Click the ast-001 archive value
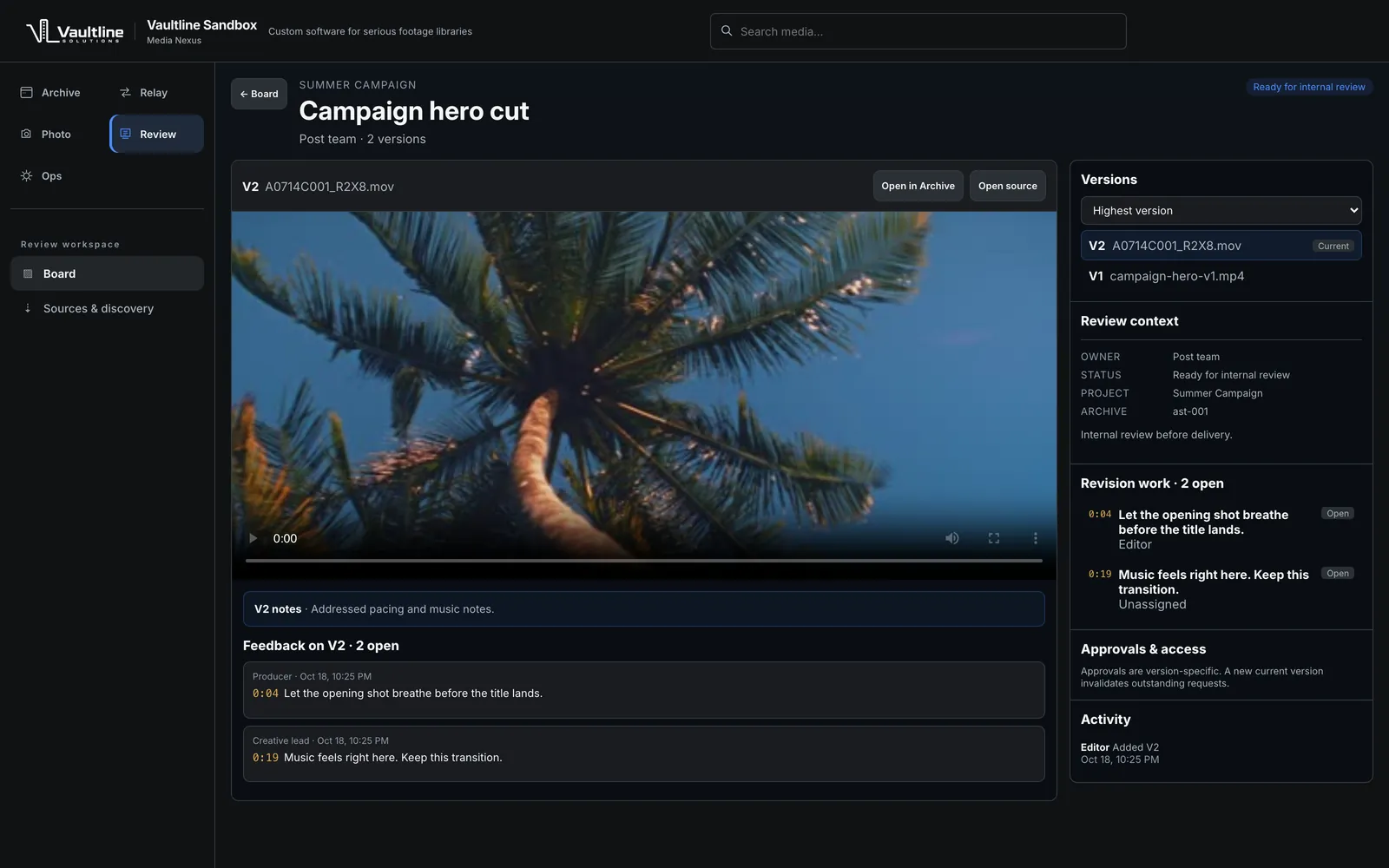 point(1190,411)
